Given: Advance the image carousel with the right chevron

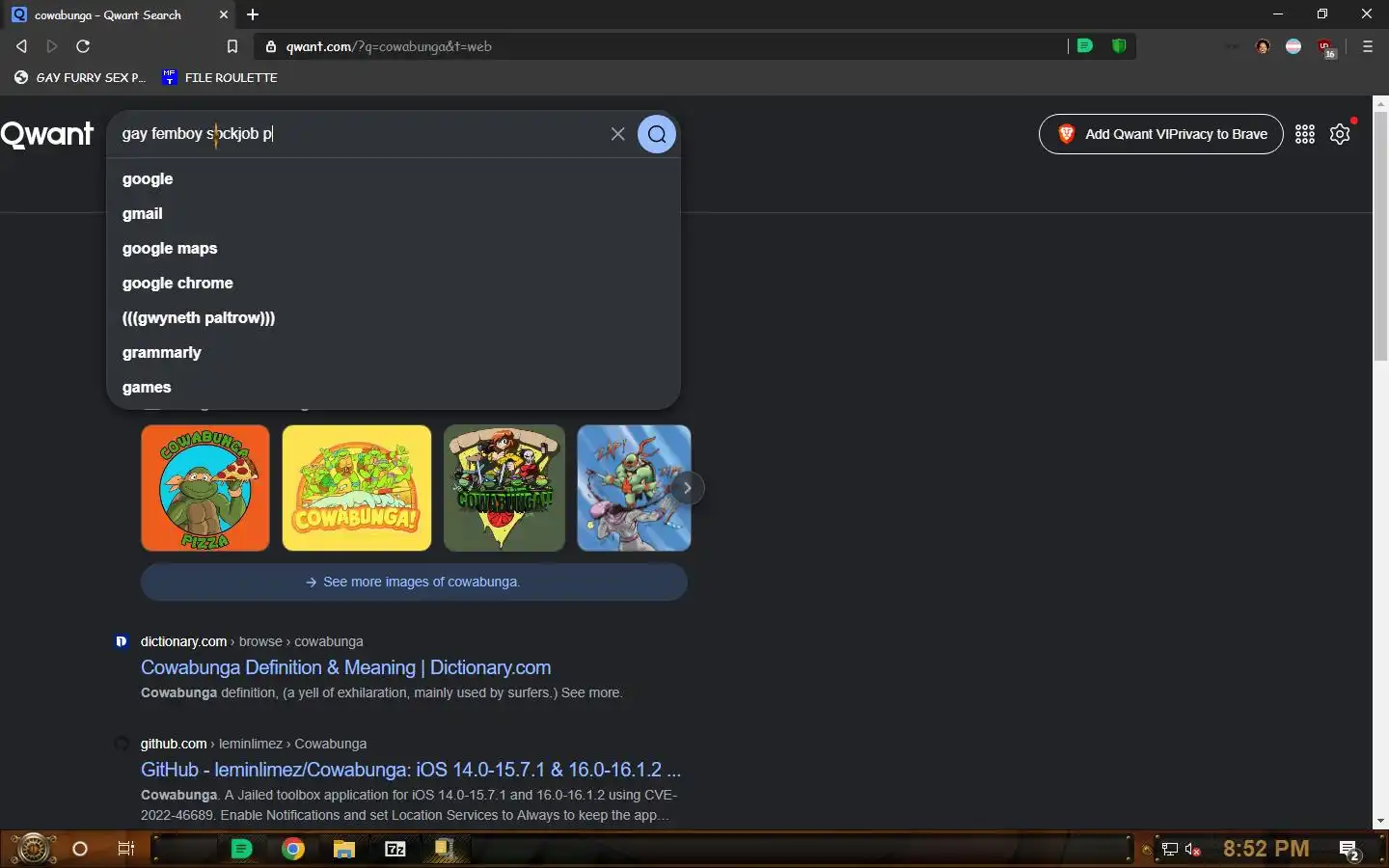Looking at the screenshot, I should click(687, 488).
